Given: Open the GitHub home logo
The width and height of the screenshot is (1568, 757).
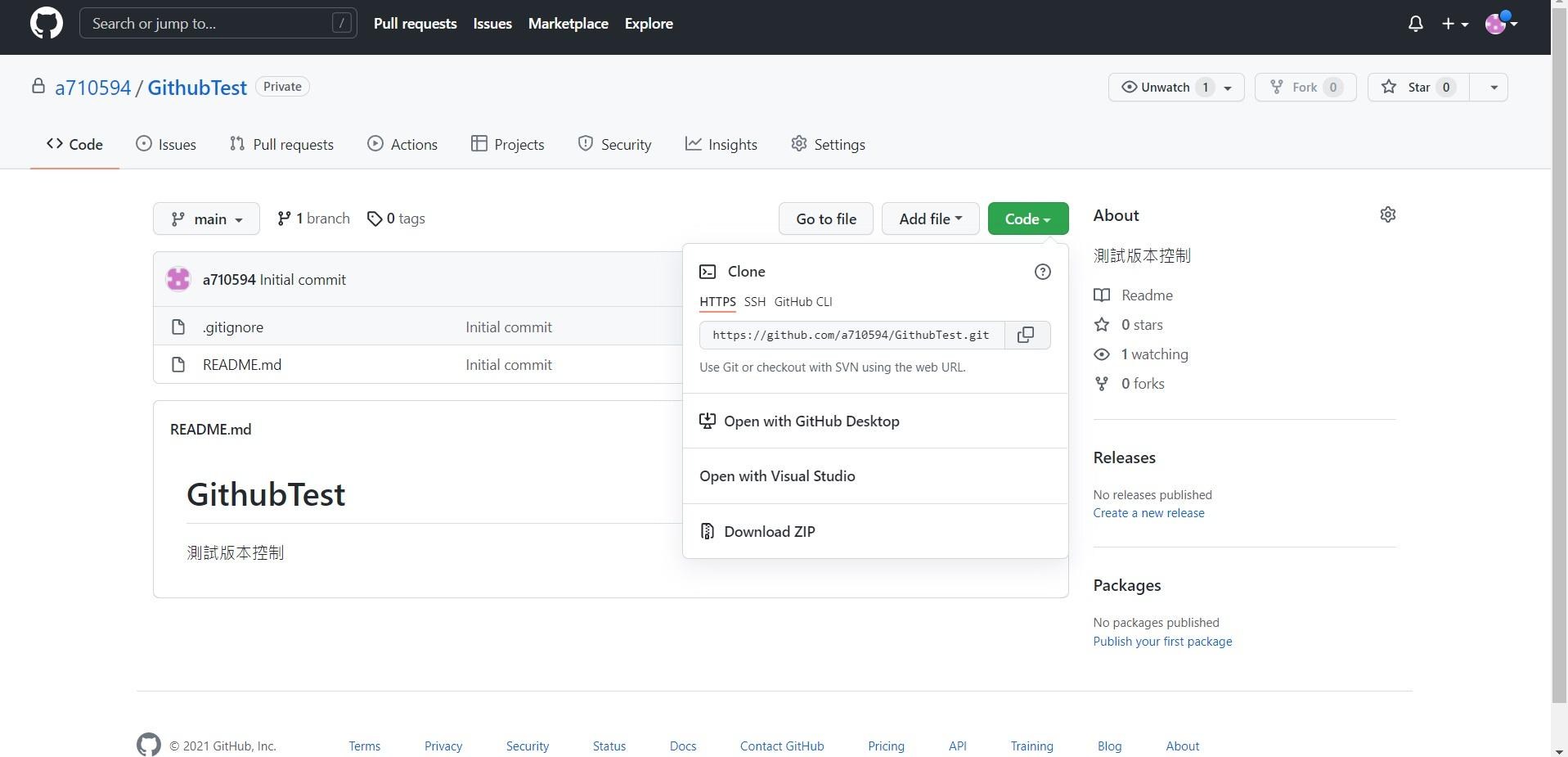Looking at the screenshot, I should tap(47, 23).
